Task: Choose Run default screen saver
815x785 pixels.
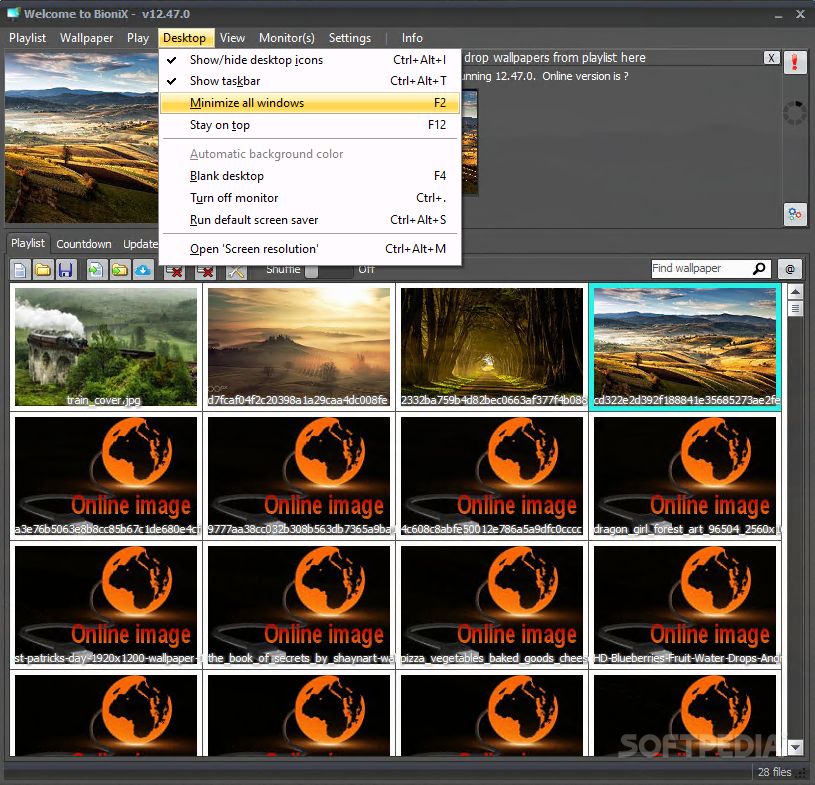Action: click(x=310, y=220)
